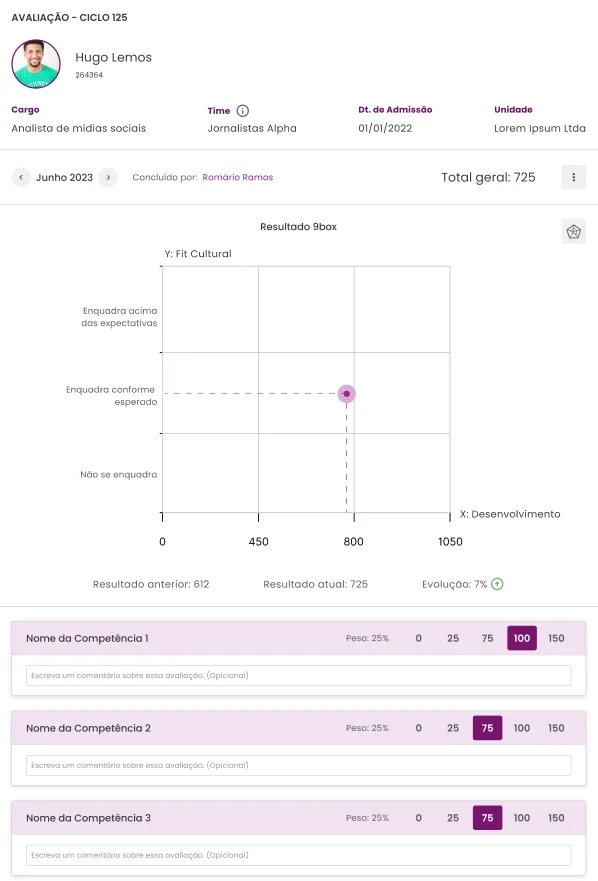Click Lorem Ipsum Ltda unit name
This screenshot has height=881, width=598.
coord(540,128)
